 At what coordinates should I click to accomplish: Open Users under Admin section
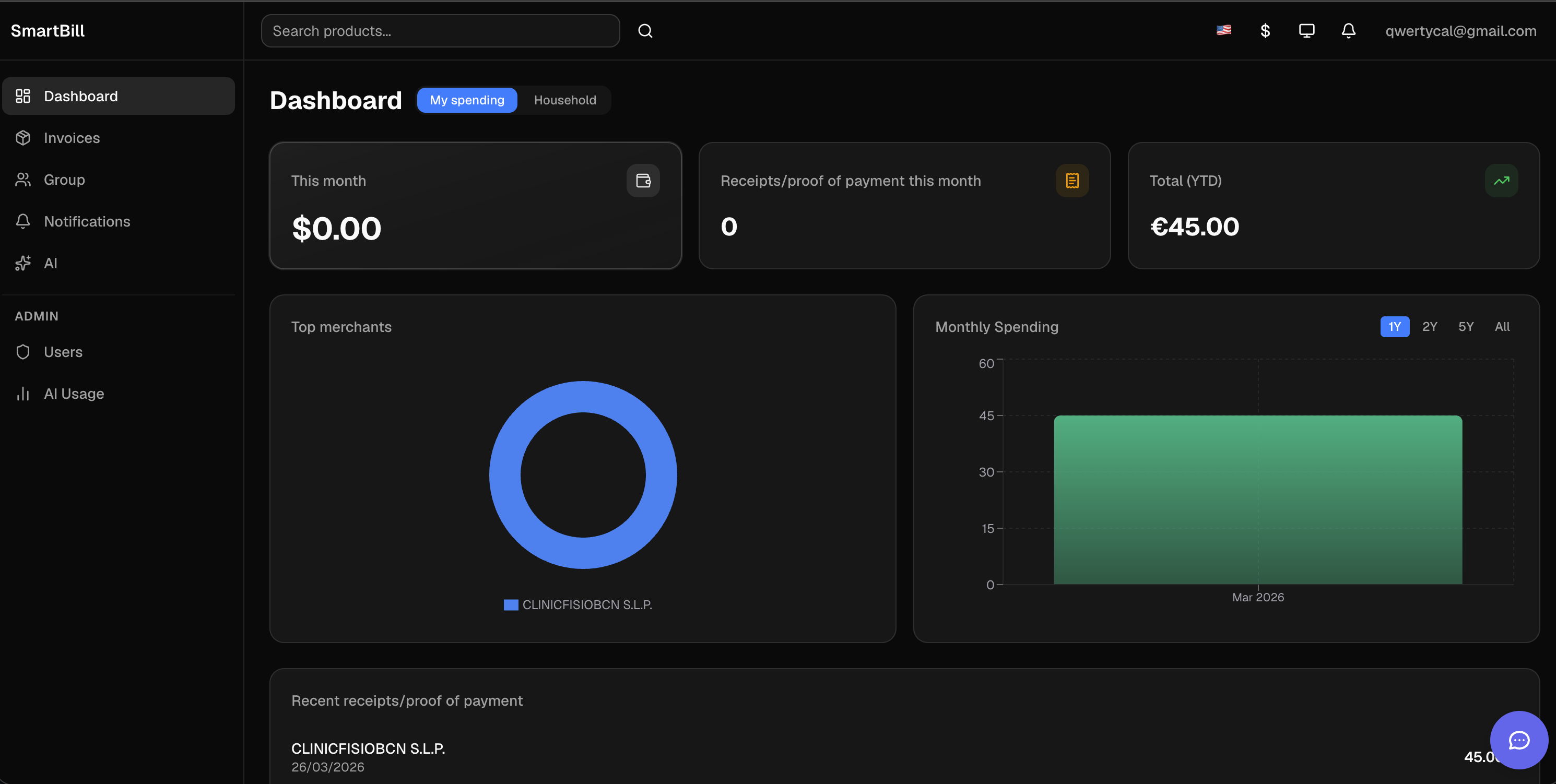click(119, 351)
